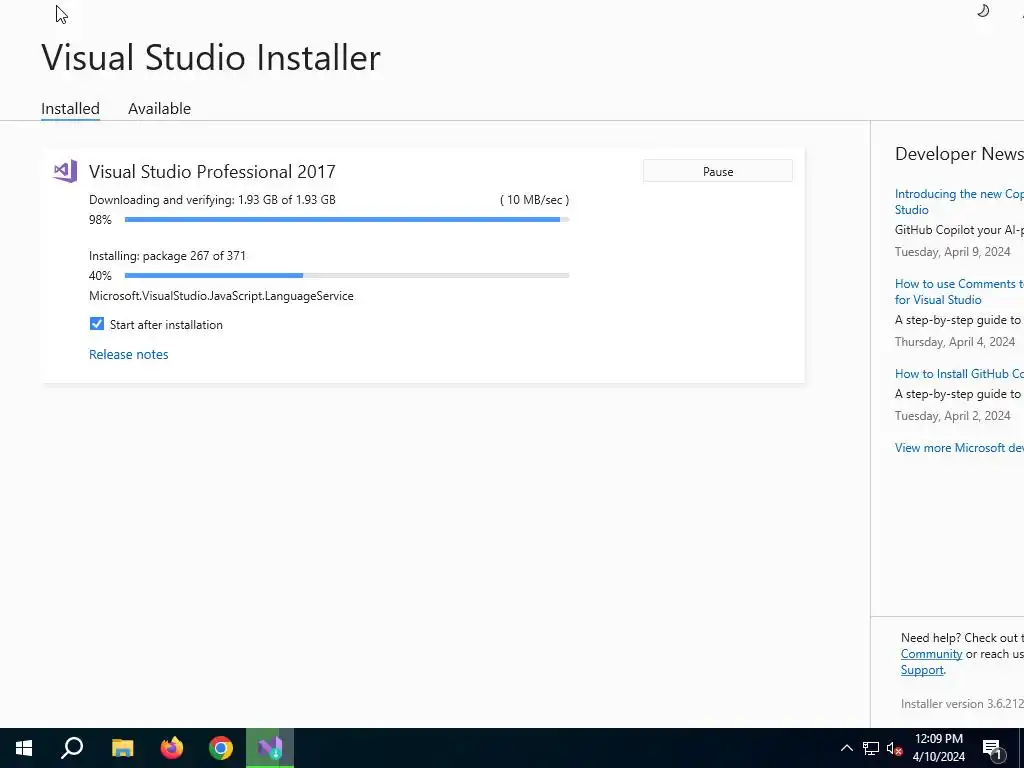Open the Community help link
Screen dimensions: 1024x768
pyautogui.click(x=931, y=654)
